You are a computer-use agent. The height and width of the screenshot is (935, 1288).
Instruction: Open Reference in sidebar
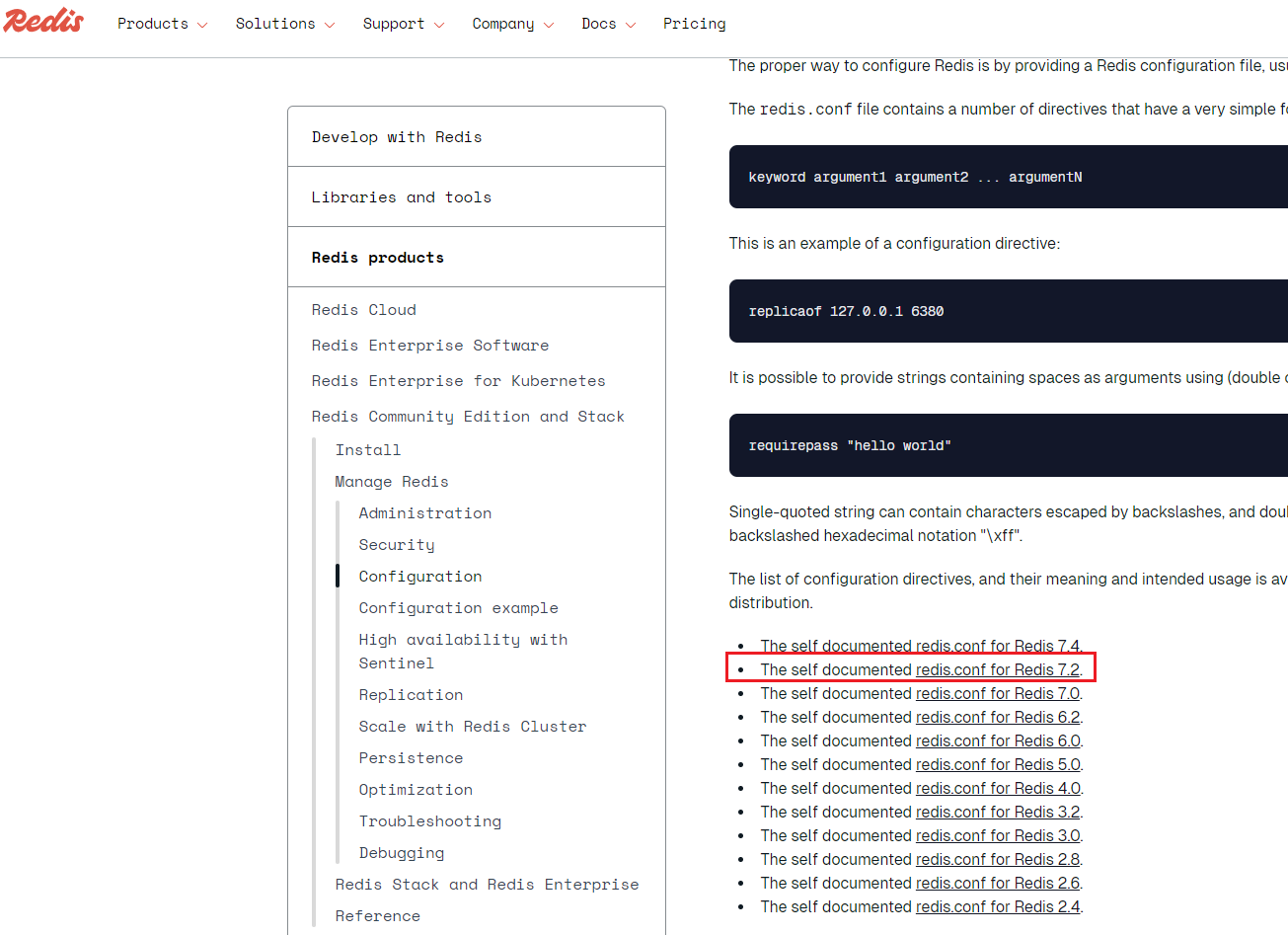pos(378,916)
